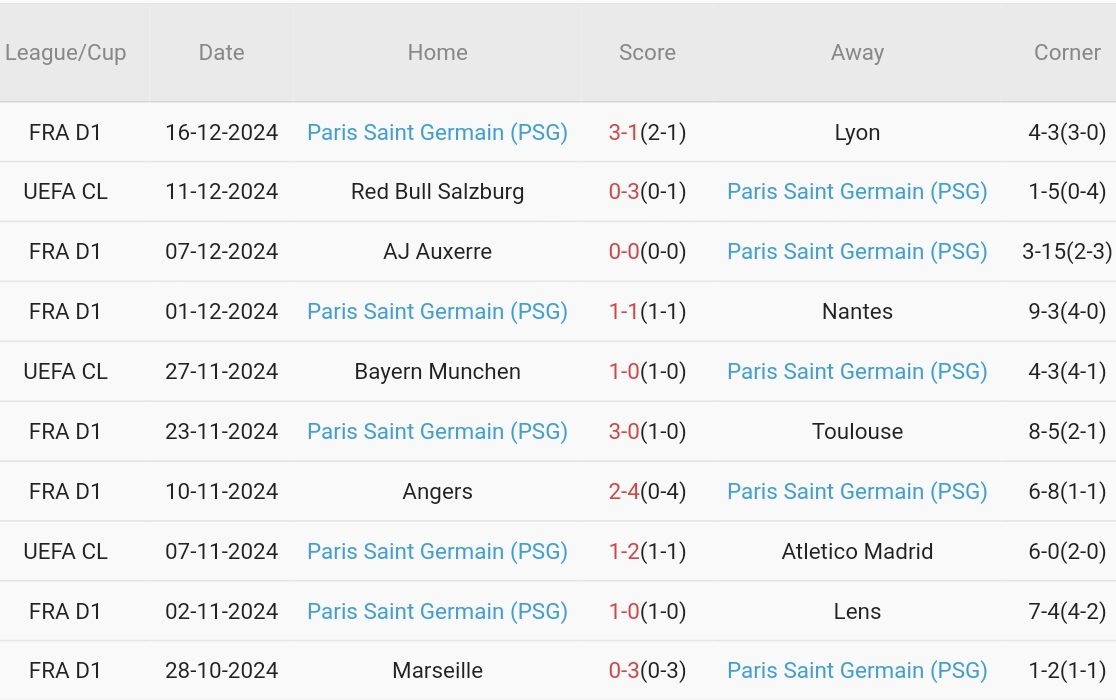Select the Score column header
1116x700 pixels.
[x=647, y=53]
